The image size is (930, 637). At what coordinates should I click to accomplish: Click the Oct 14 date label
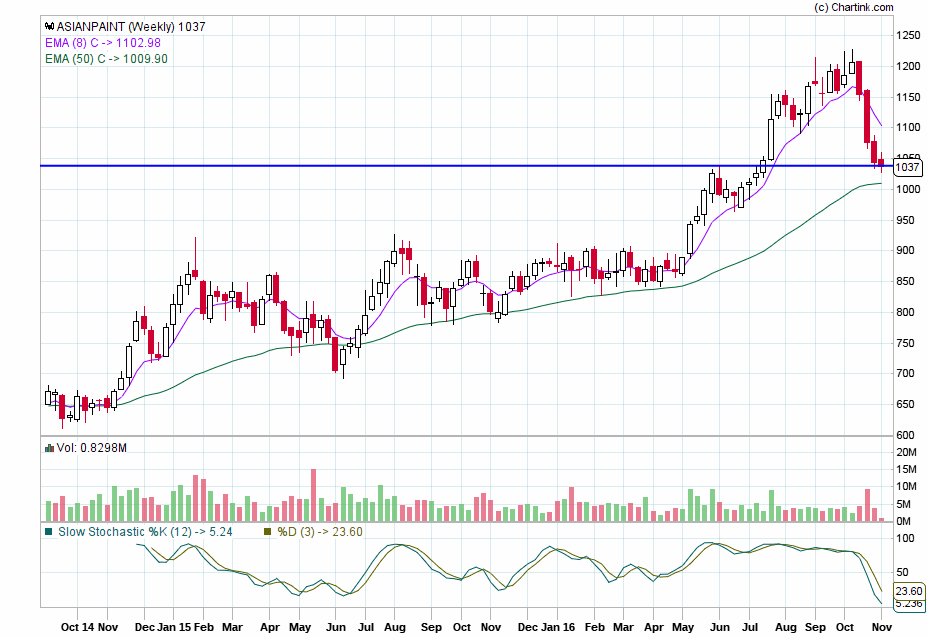[77, 628]
